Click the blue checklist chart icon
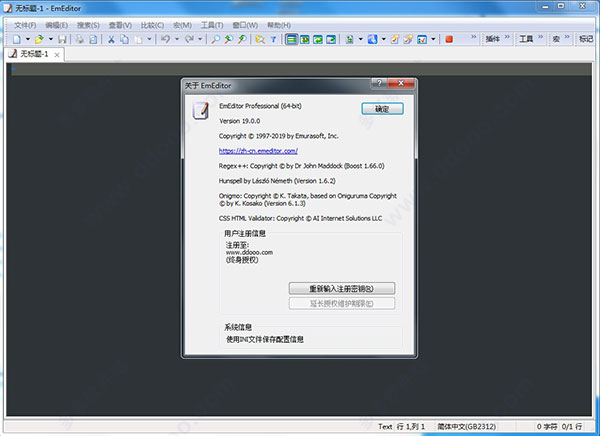Viewport: 600px width, 436px height. point(422,39)
